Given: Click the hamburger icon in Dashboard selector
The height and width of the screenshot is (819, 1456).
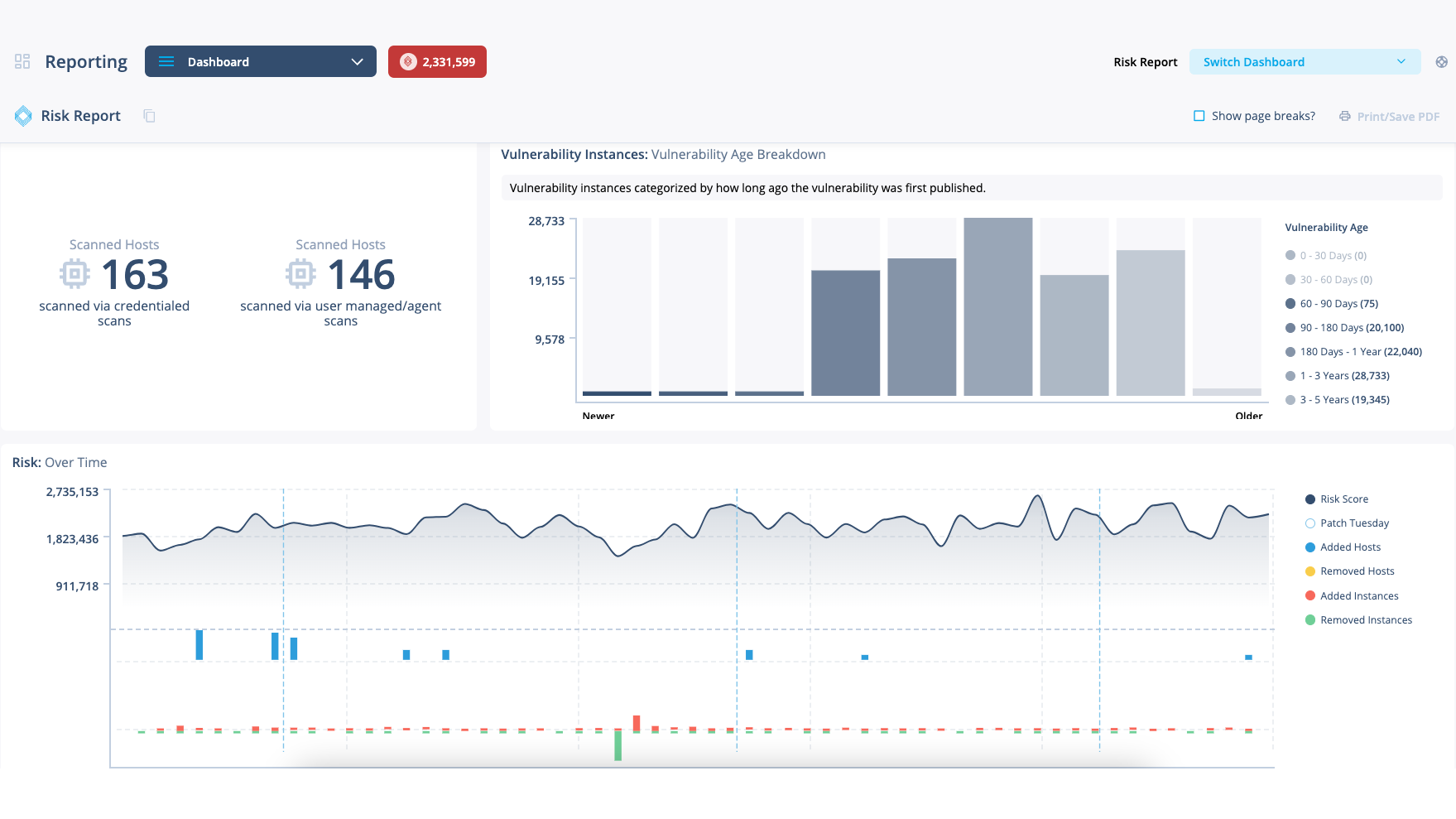Looking at the screenshot, I should click(x=166, y=61).
